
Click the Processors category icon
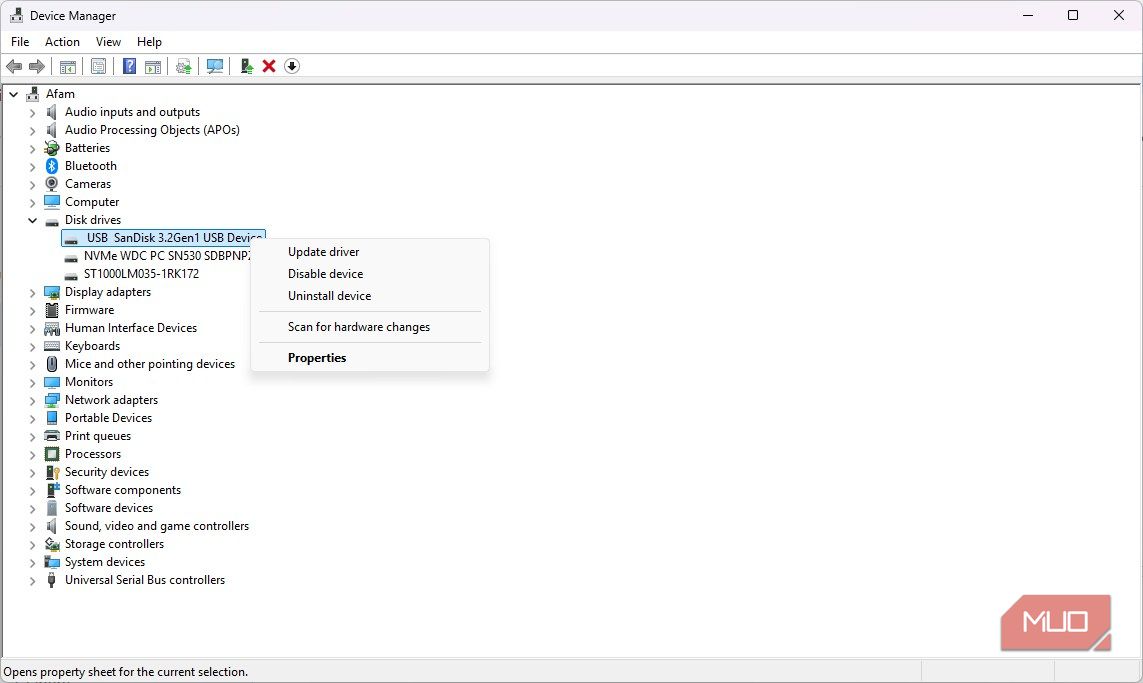(x=52, y=454)
